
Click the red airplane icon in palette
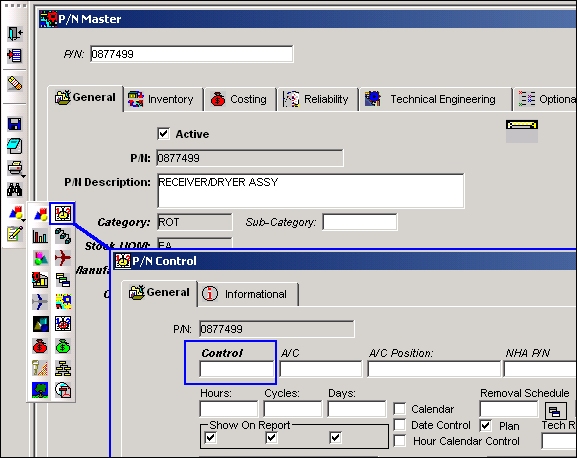point(63,258)
